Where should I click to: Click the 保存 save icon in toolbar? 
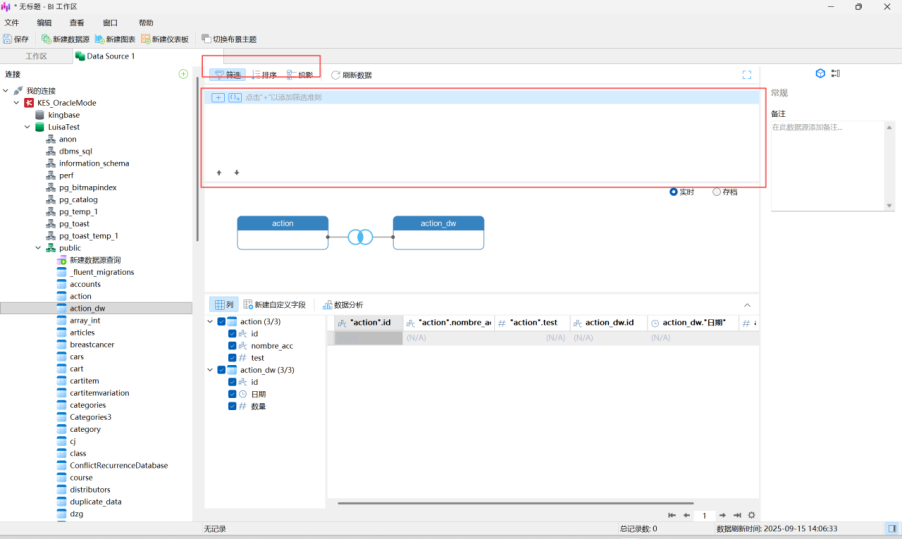[x=8, y=39]
